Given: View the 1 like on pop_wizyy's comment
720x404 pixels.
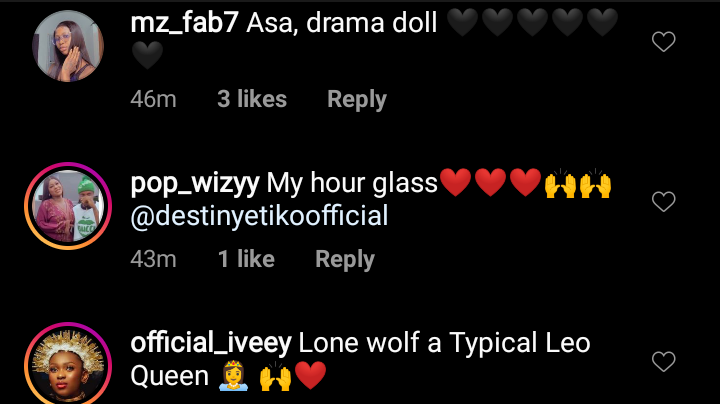Looking at the screenshot, I should 246,259.
